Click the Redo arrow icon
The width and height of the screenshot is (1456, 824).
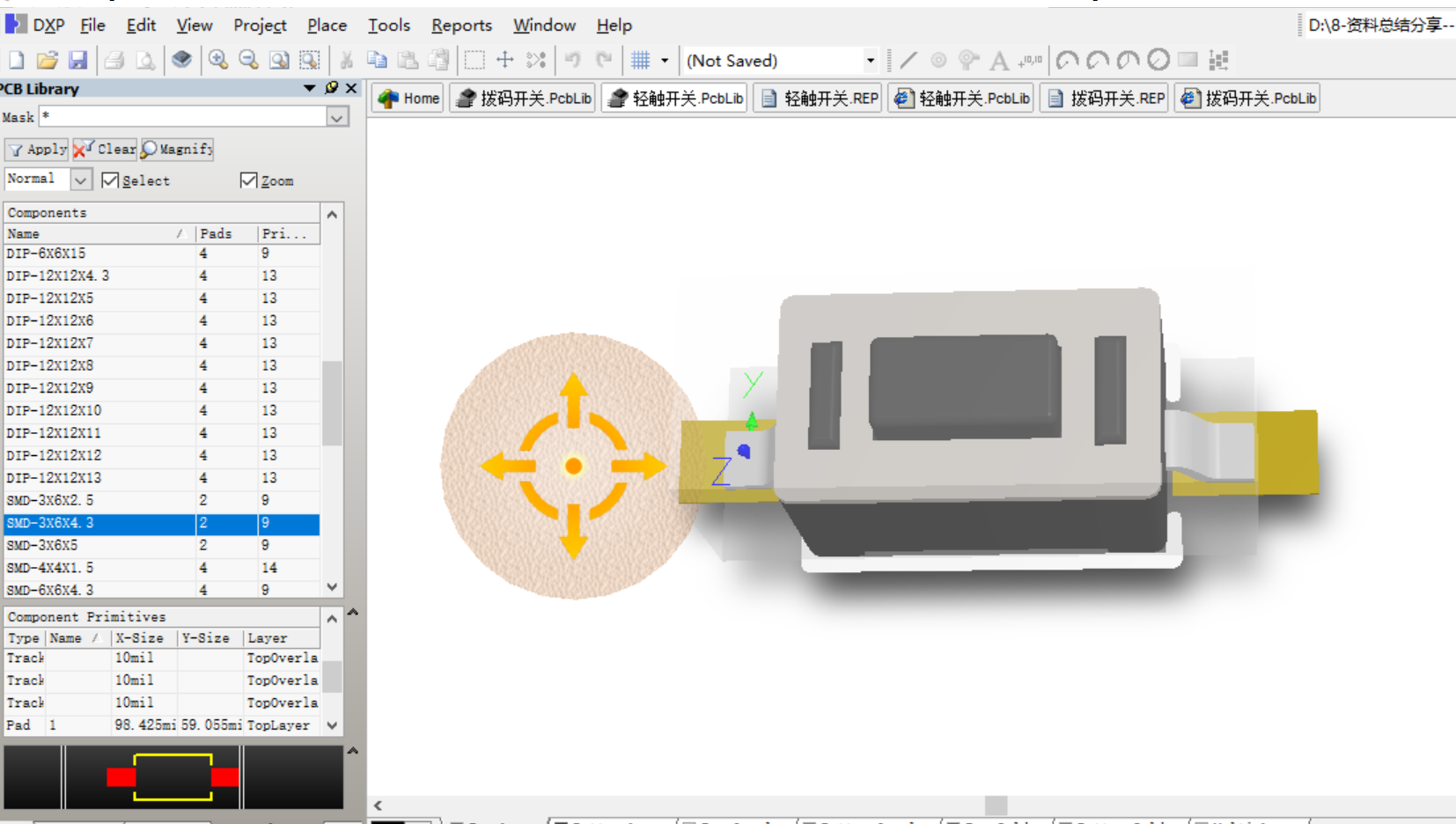pyautogui.click(x=604, y=60)
